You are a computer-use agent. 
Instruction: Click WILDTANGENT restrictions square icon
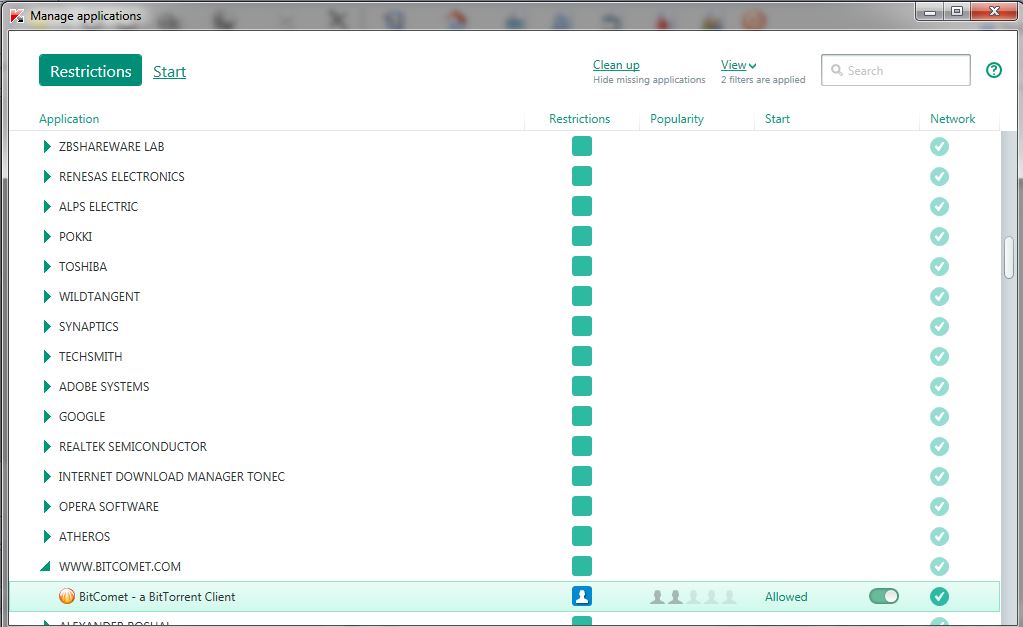click(582, 296)
